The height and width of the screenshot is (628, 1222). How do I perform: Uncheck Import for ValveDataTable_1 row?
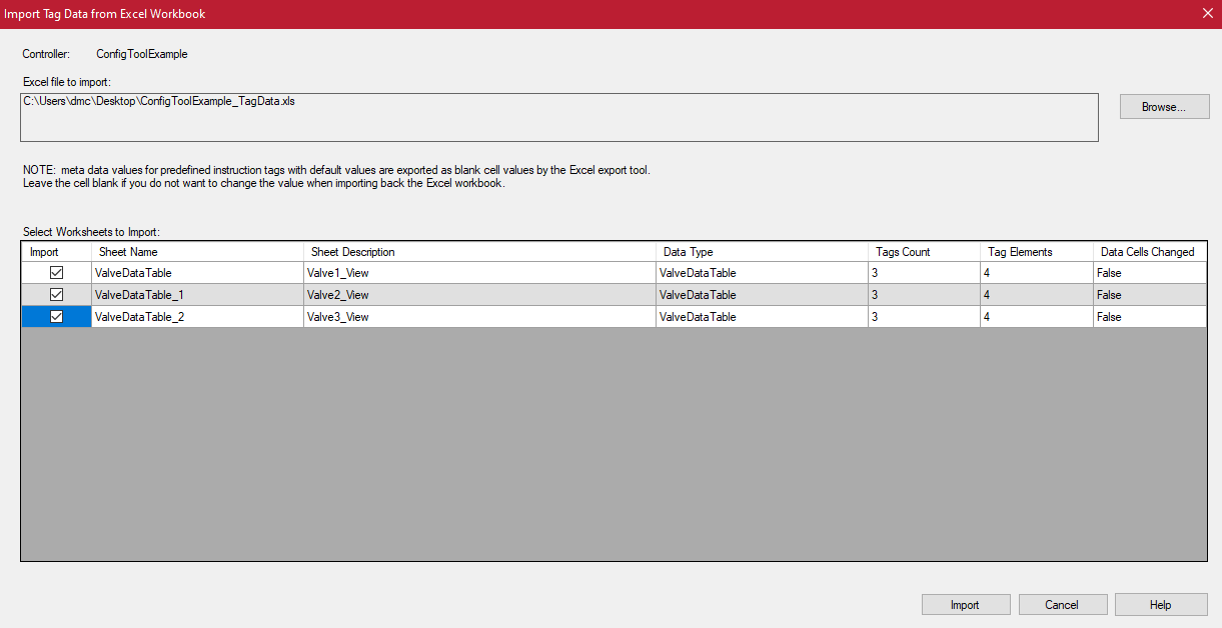tap(57, 295)
